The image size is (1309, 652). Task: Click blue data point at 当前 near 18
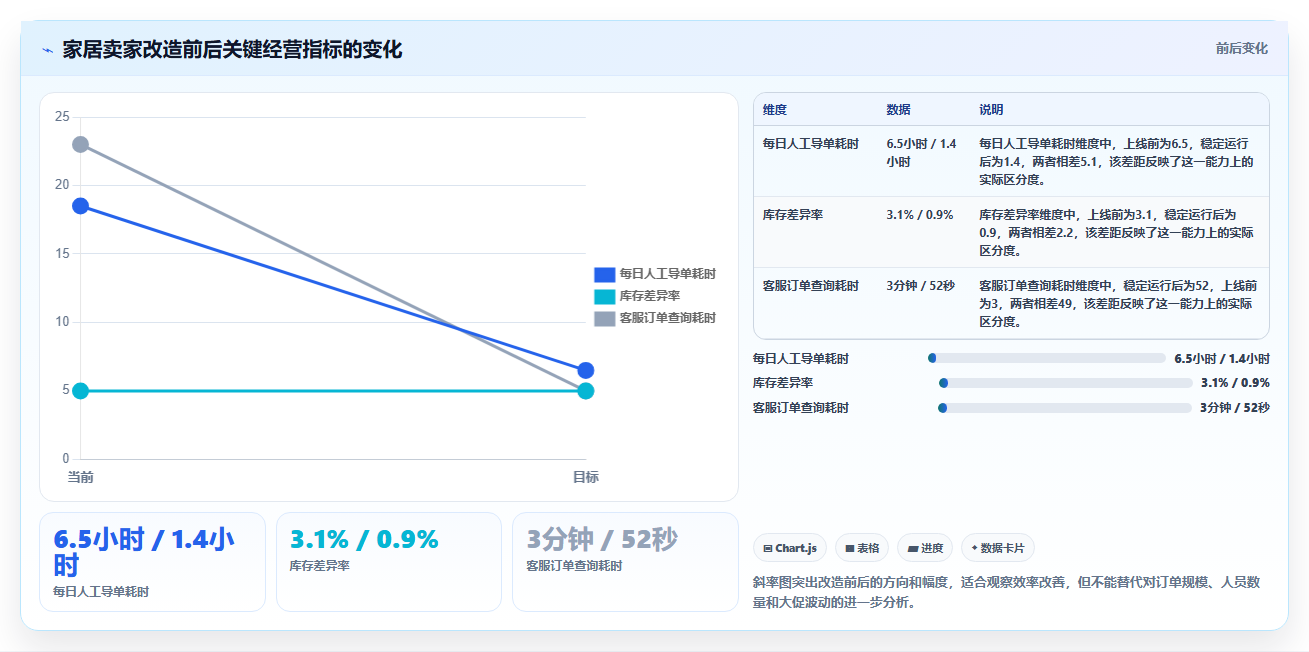[x=80, y=206]
